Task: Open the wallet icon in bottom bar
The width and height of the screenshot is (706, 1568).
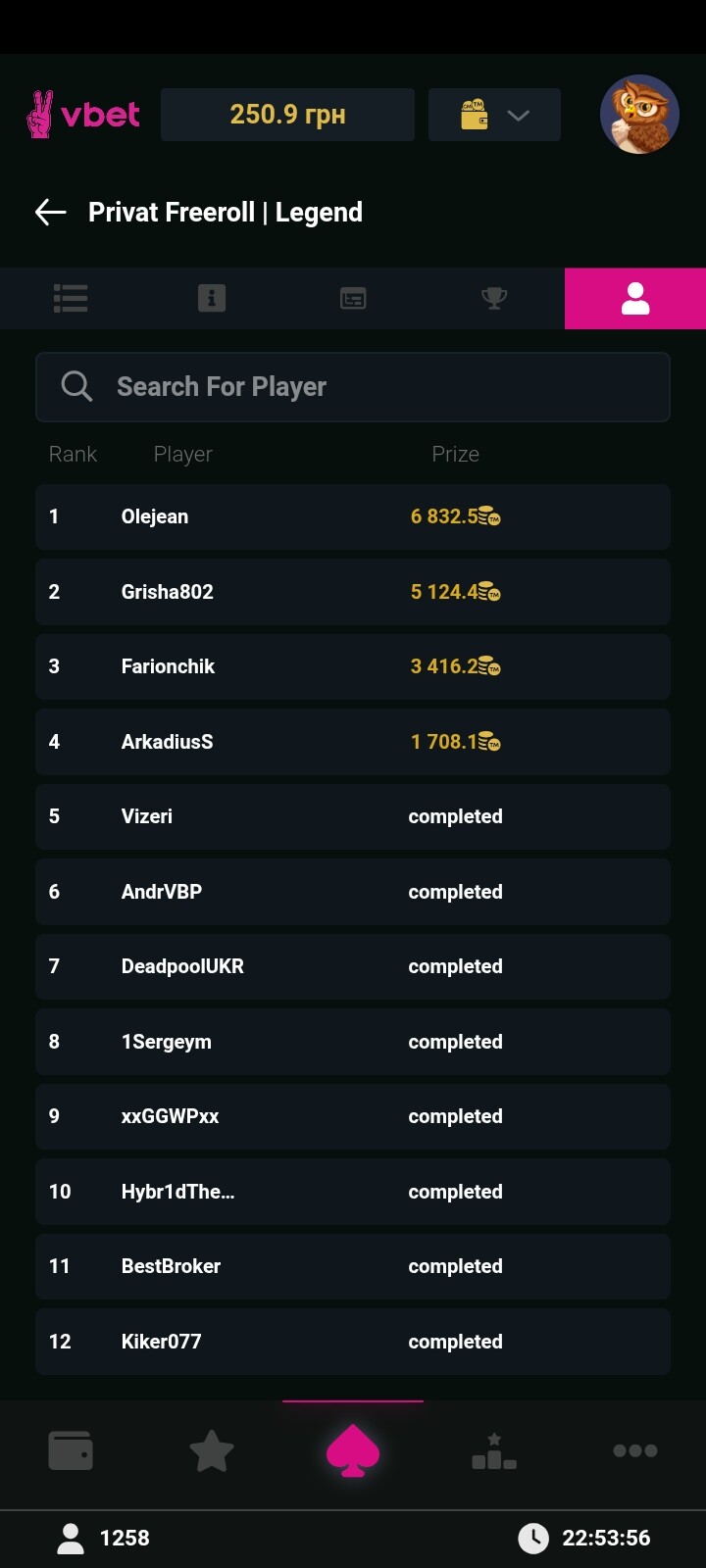Action: pyautogui.click(x=71, y=1450)
